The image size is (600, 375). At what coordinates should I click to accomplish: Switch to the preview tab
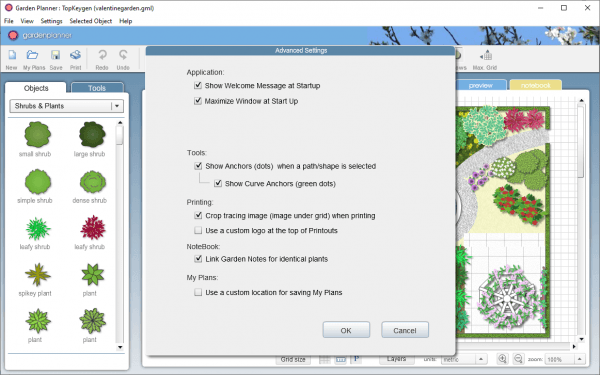coord(481,85)
